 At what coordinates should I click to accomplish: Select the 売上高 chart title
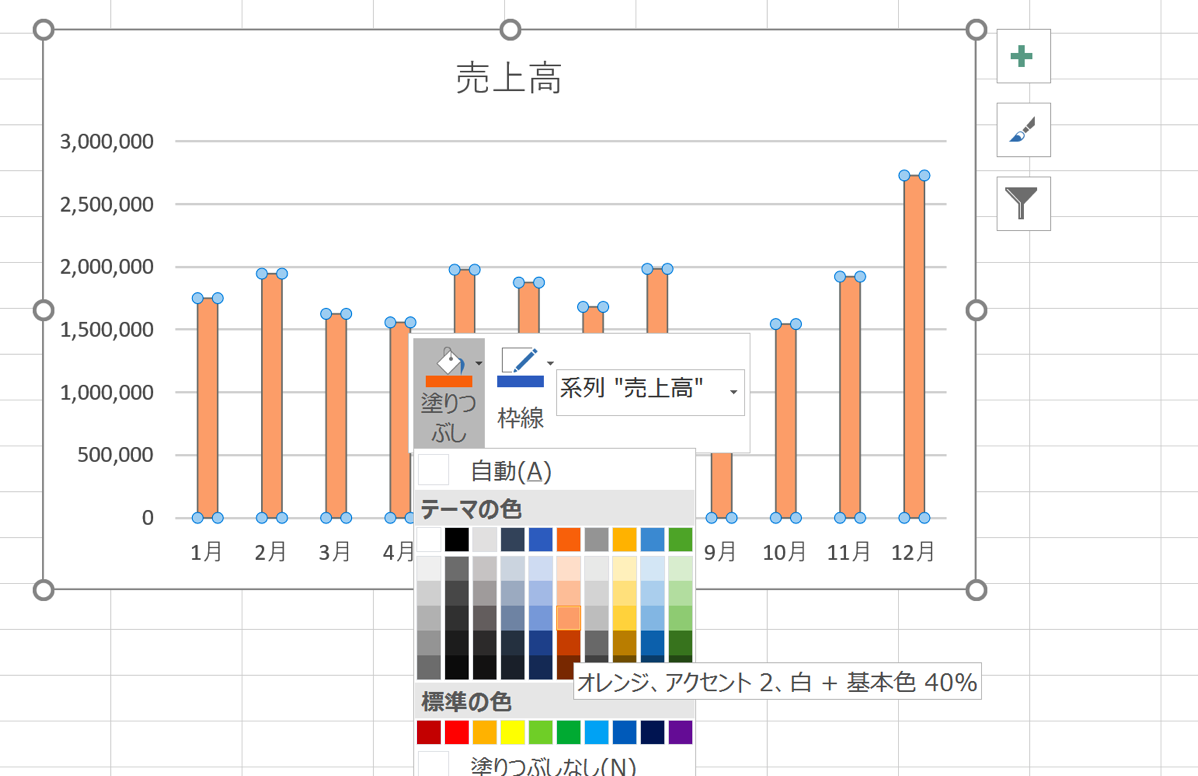[509, 78]
